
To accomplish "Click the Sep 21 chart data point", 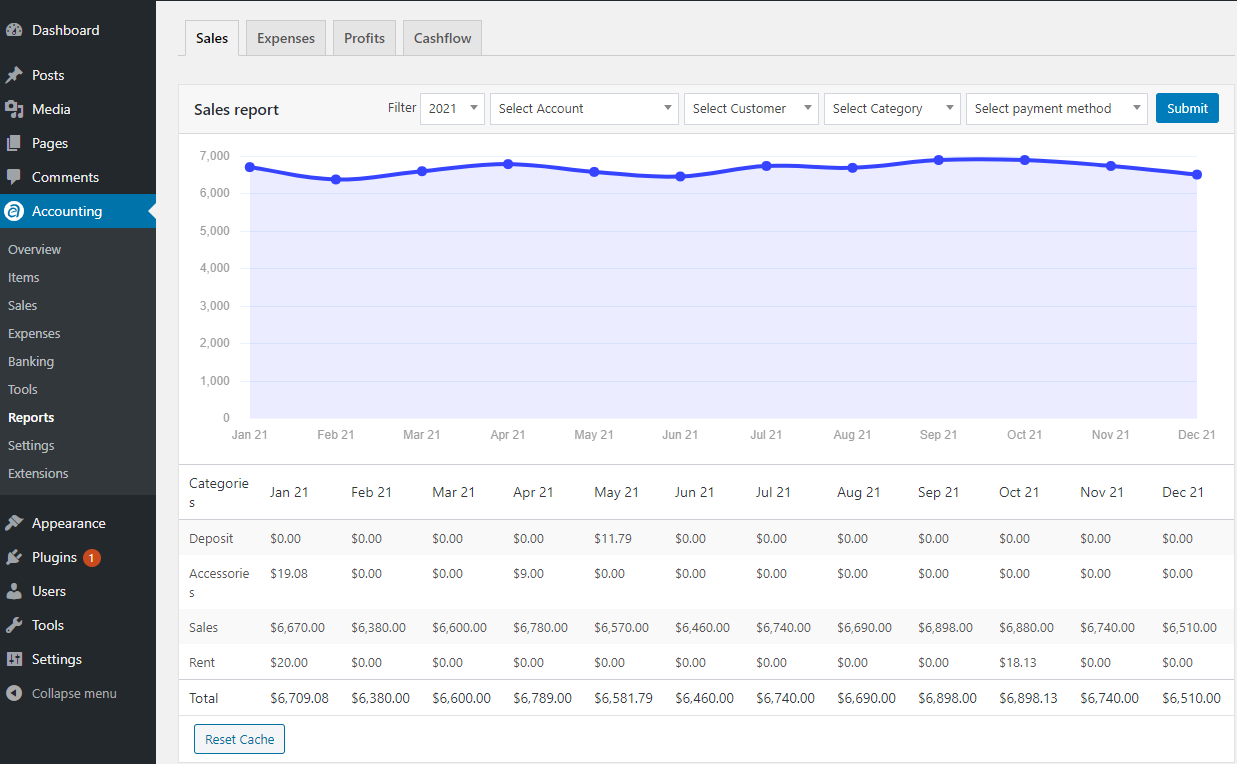I will (x=938, y=160).
